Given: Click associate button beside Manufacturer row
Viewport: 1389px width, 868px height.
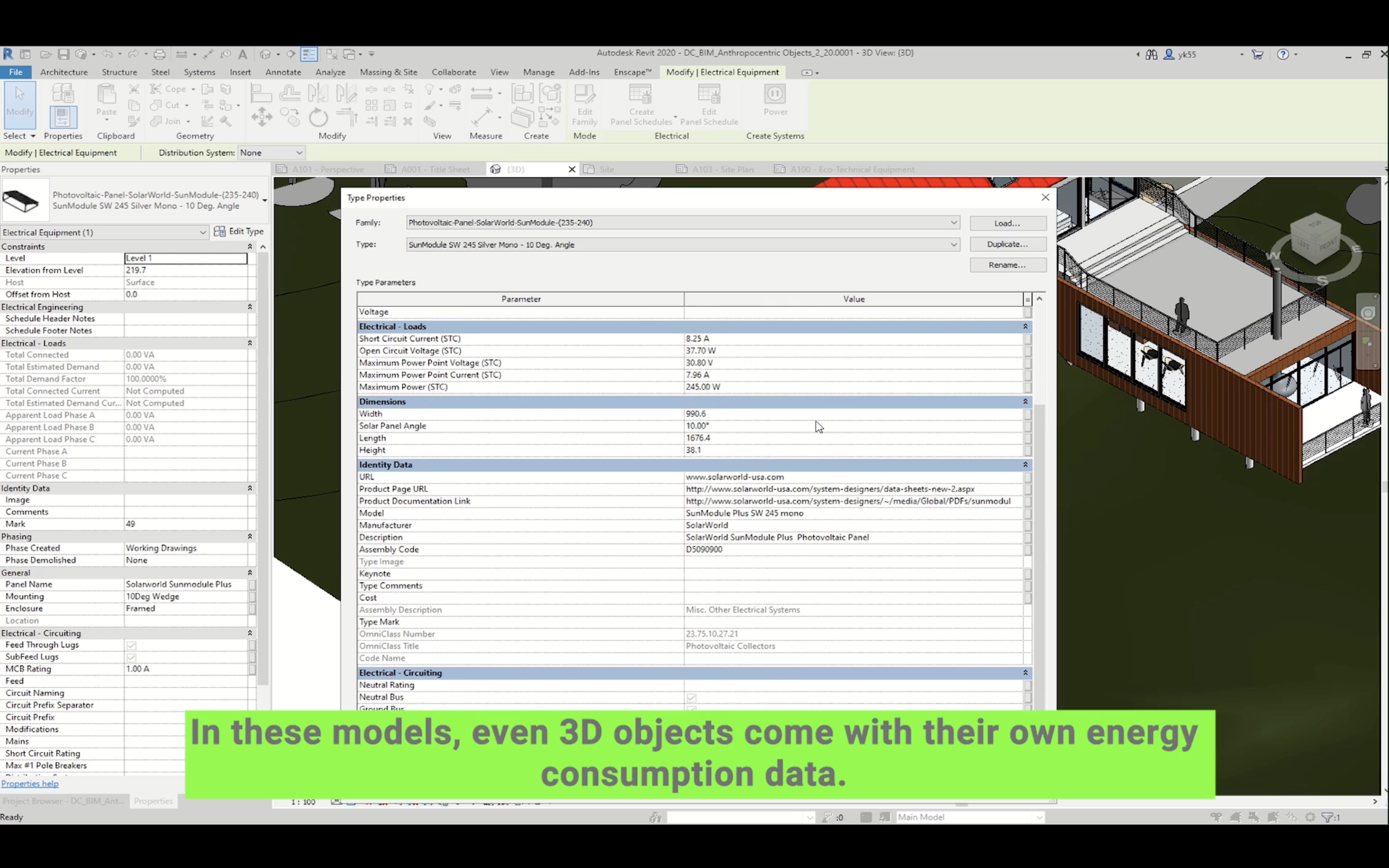Looking at the screenshot, I should pos(1027,525).
